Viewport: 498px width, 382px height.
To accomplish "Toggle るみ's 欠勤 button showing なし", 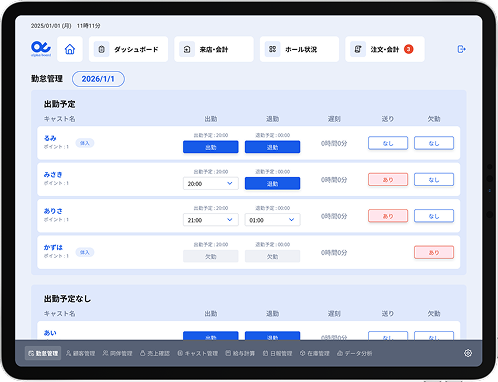I will tap(434, 143).
